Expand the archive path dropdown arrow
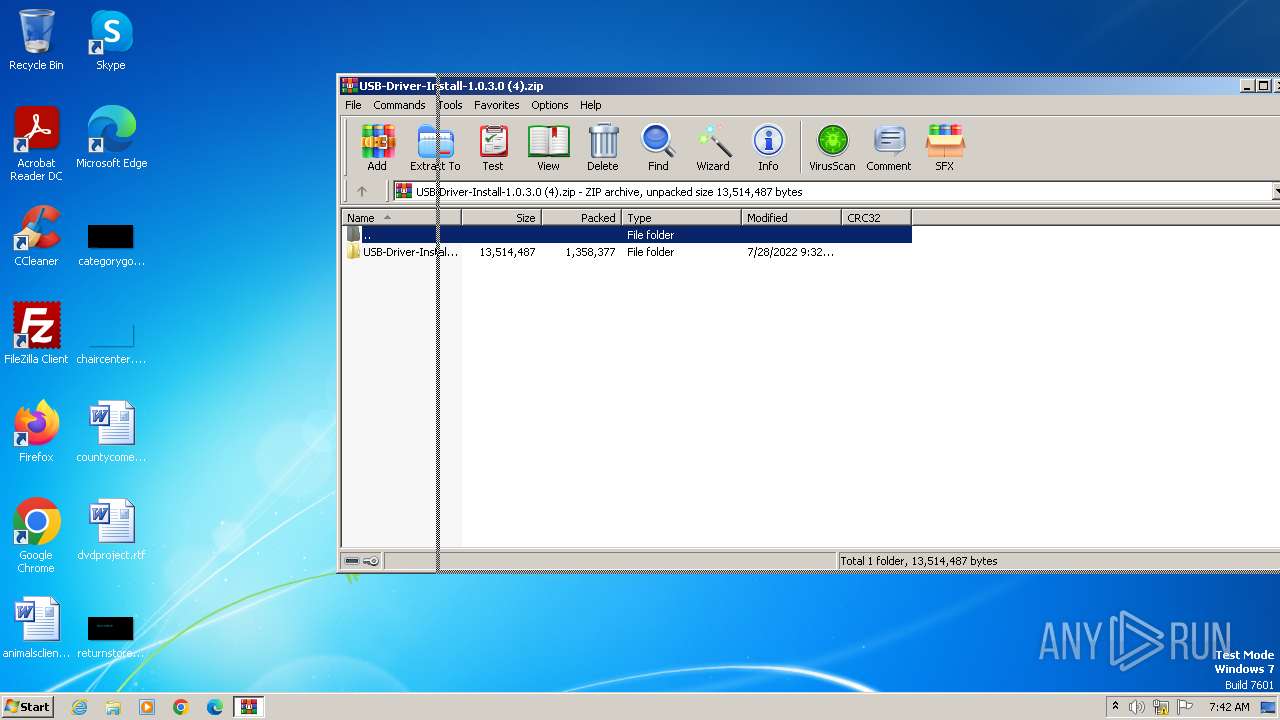This screenshot has height=720, width=1280. coord(1276,191)
